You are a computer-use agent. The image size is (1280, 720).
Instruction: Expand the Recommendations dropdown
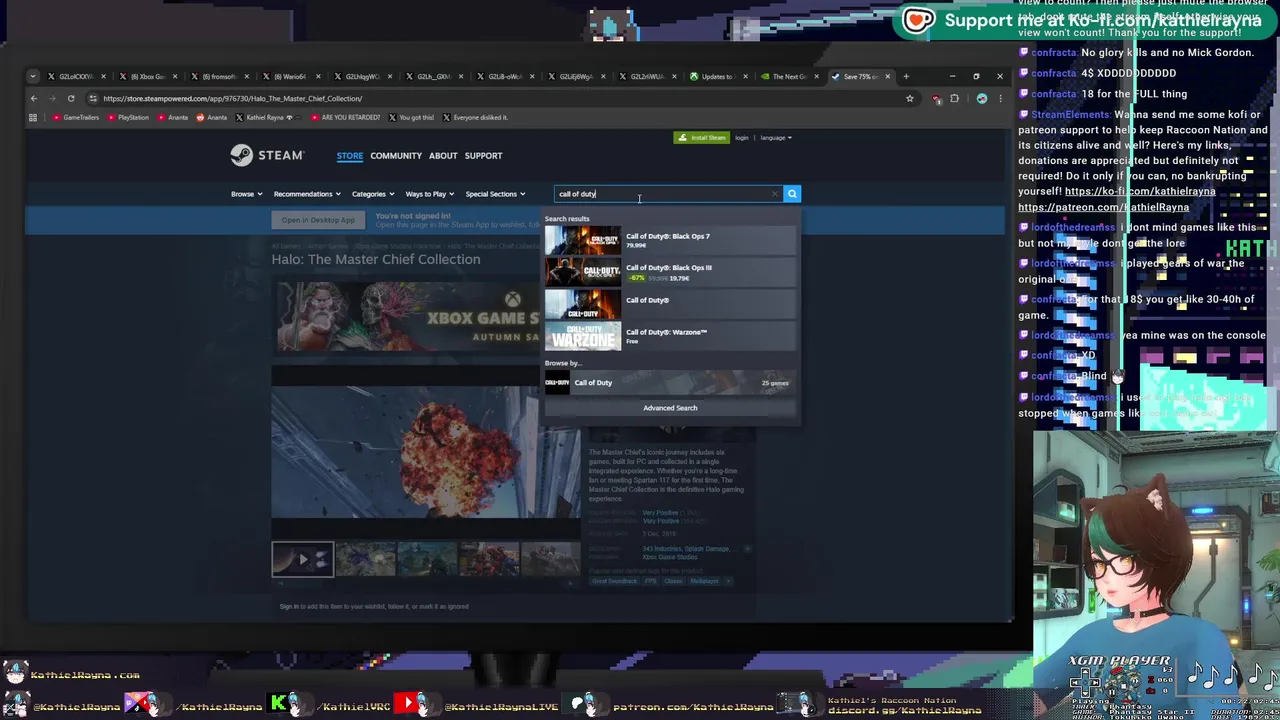pyautogui.click(x=307, y=194)
